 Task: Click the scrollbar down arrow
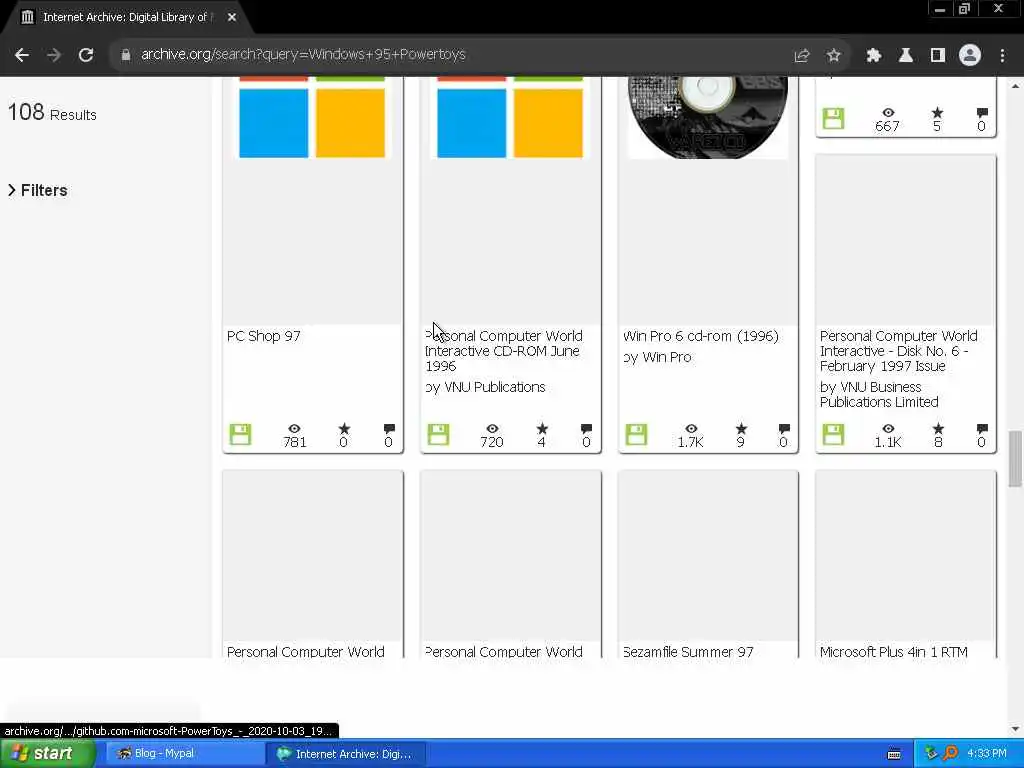pyautogui.click(x=1015, y=729)
